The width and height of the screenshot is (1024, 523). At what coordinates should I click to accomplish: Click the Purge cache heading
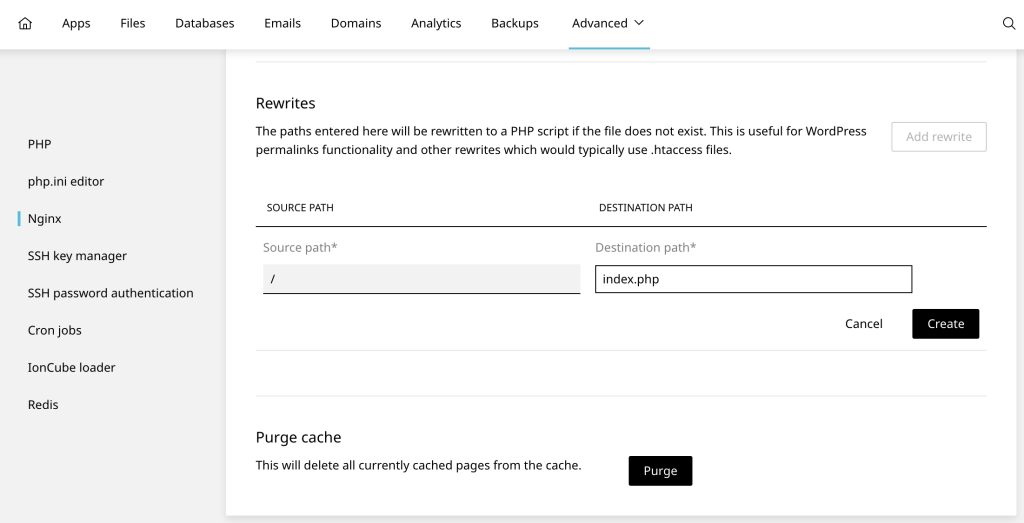point(298,437)
